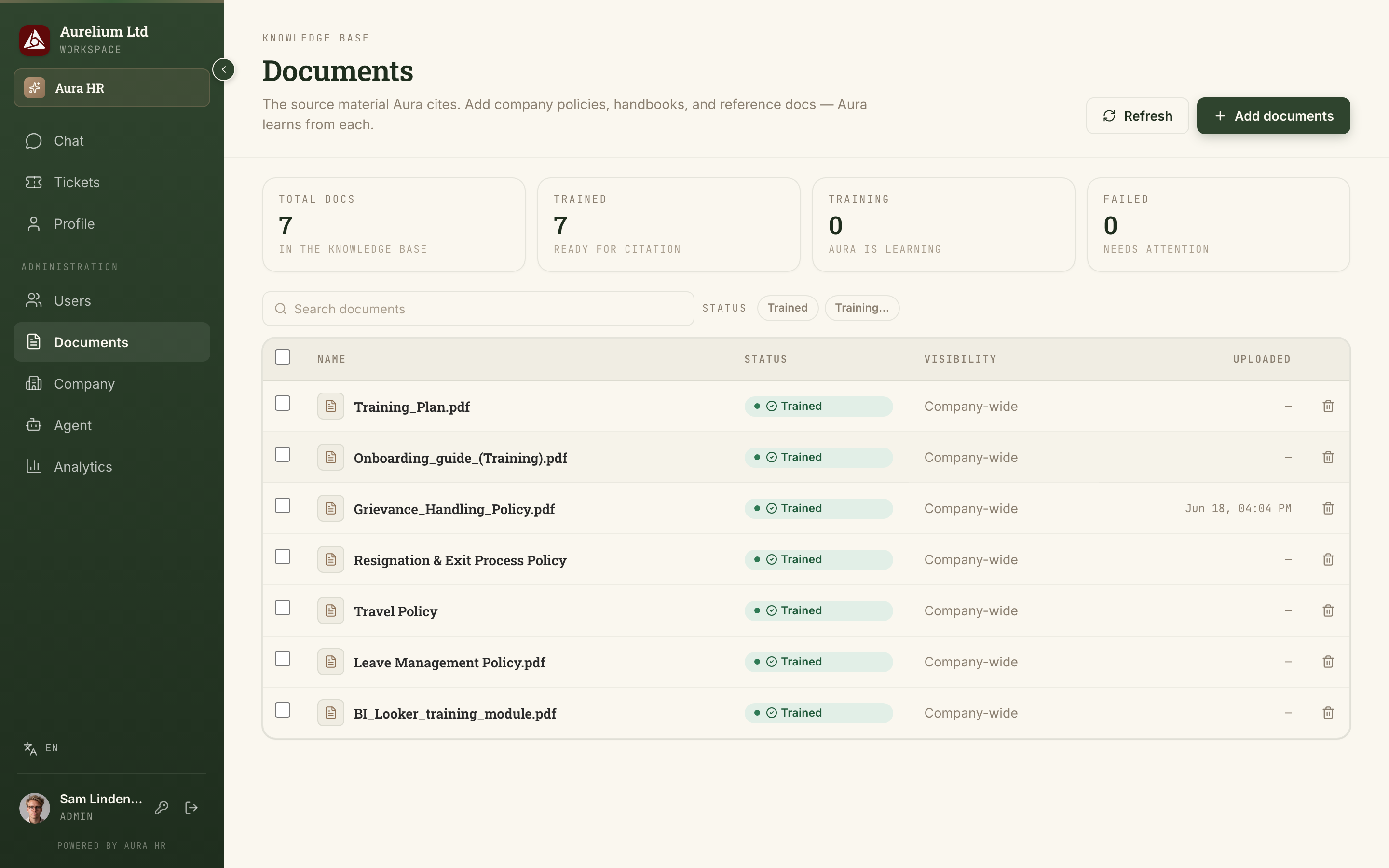Click the UPLOADED column header
The height and width of the screenshot is (868, 1389).
click(x=1262, y=359)
